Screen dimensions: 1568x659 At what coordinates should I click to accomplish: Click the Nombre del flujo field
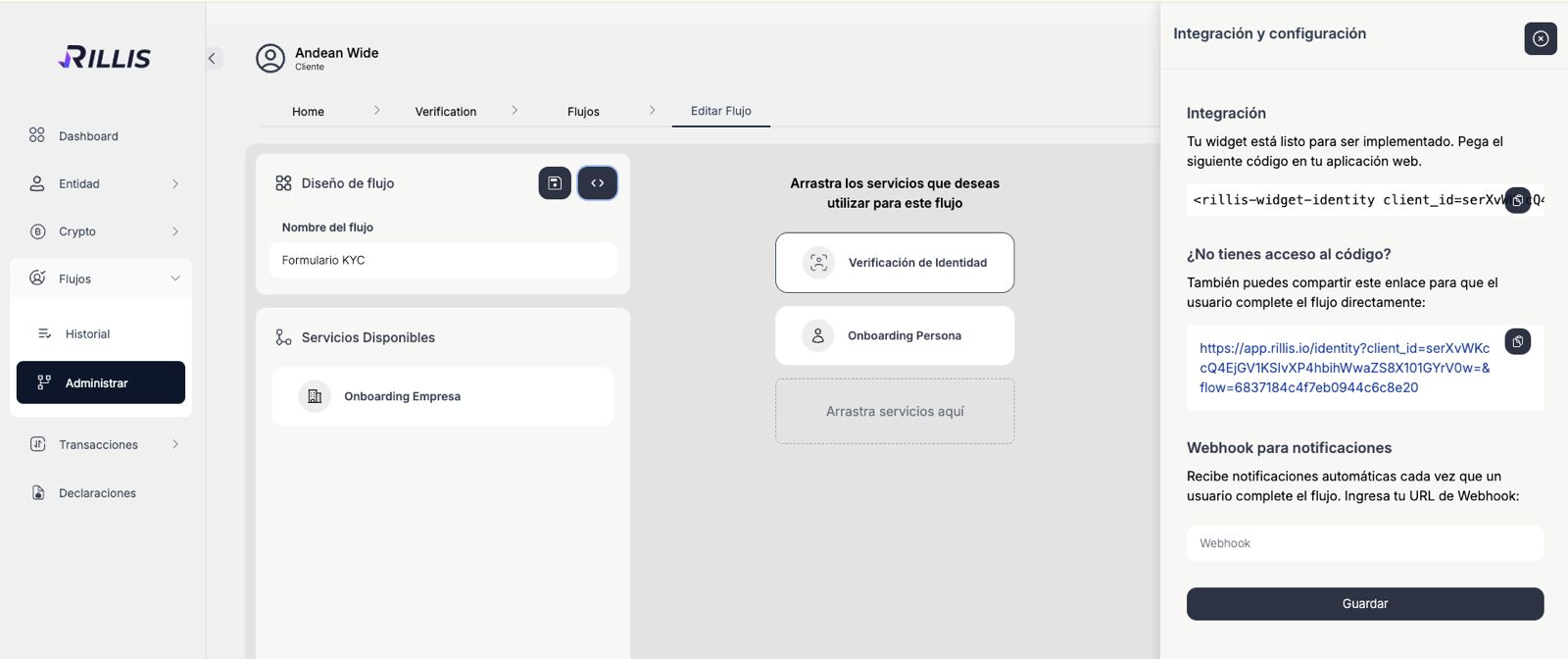(443, 260)
